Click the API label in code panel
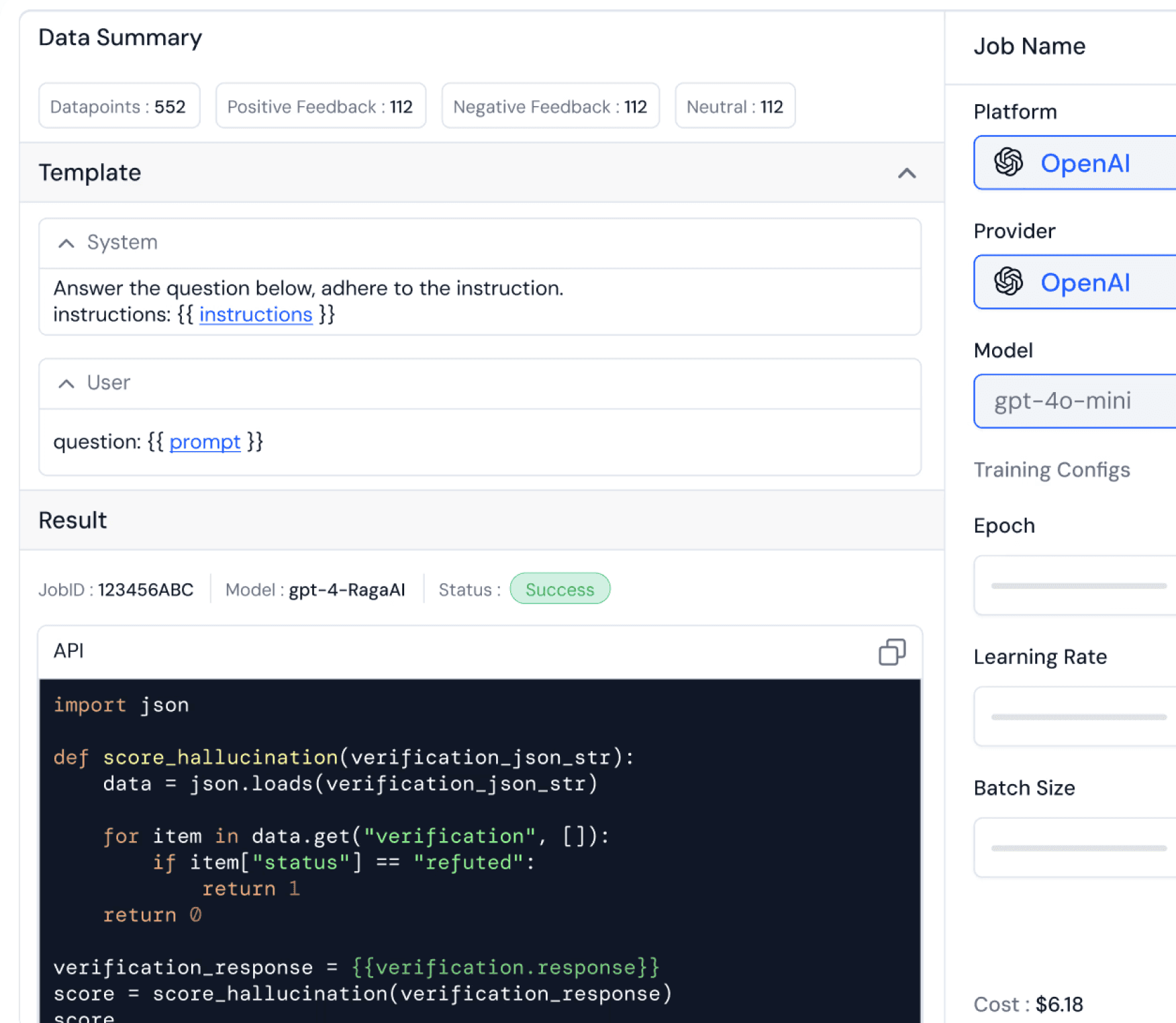 (68, 650)
